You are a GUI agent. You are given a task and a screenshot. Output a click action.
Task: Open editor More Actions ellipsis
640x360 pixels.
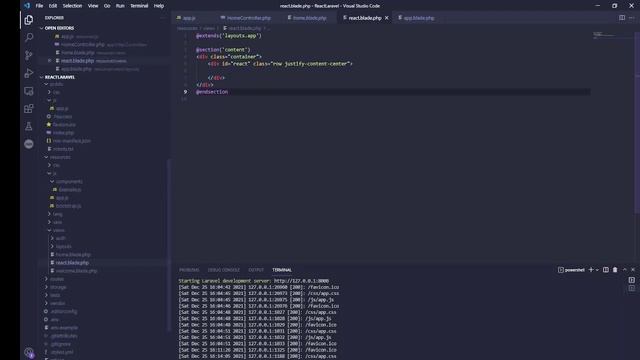(632, 18)
